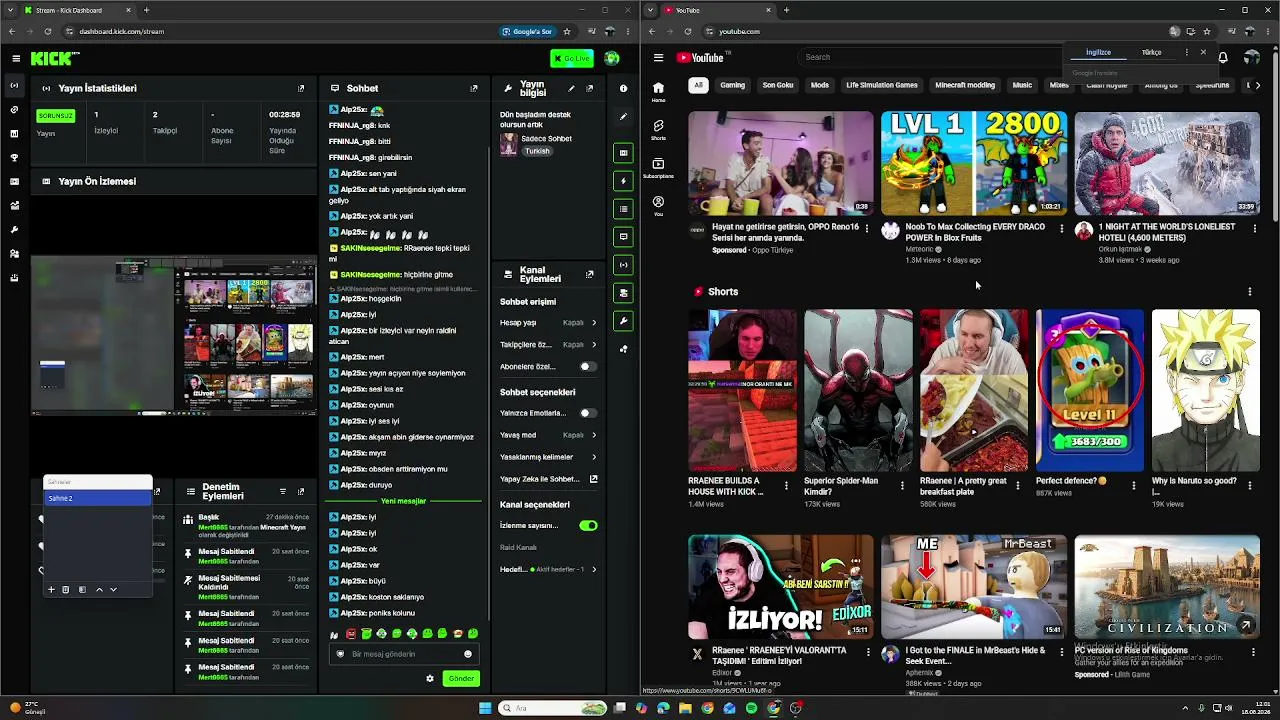Open the YouTube guide hamburger menu
This screenshot has width=1280, height=720.
[x=658, y=58]
